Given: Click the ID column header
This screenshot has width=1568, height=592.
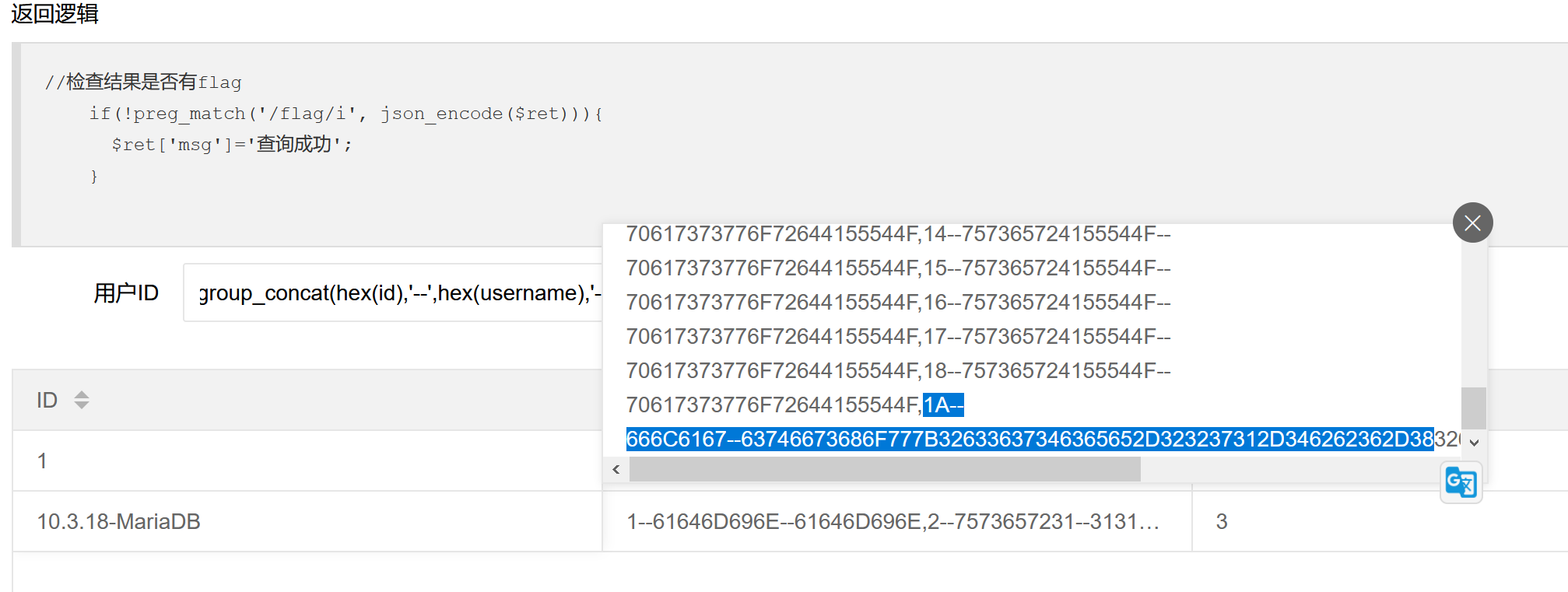Looking at the screenshot, I should [47, 401].
